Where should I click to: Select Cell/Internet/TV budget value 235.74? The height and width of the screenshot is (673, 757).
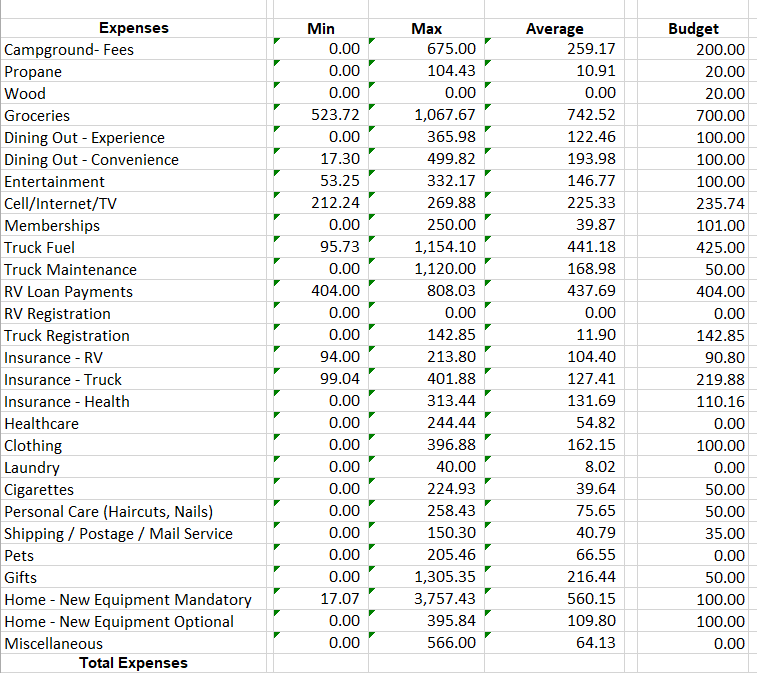point(720,203)
